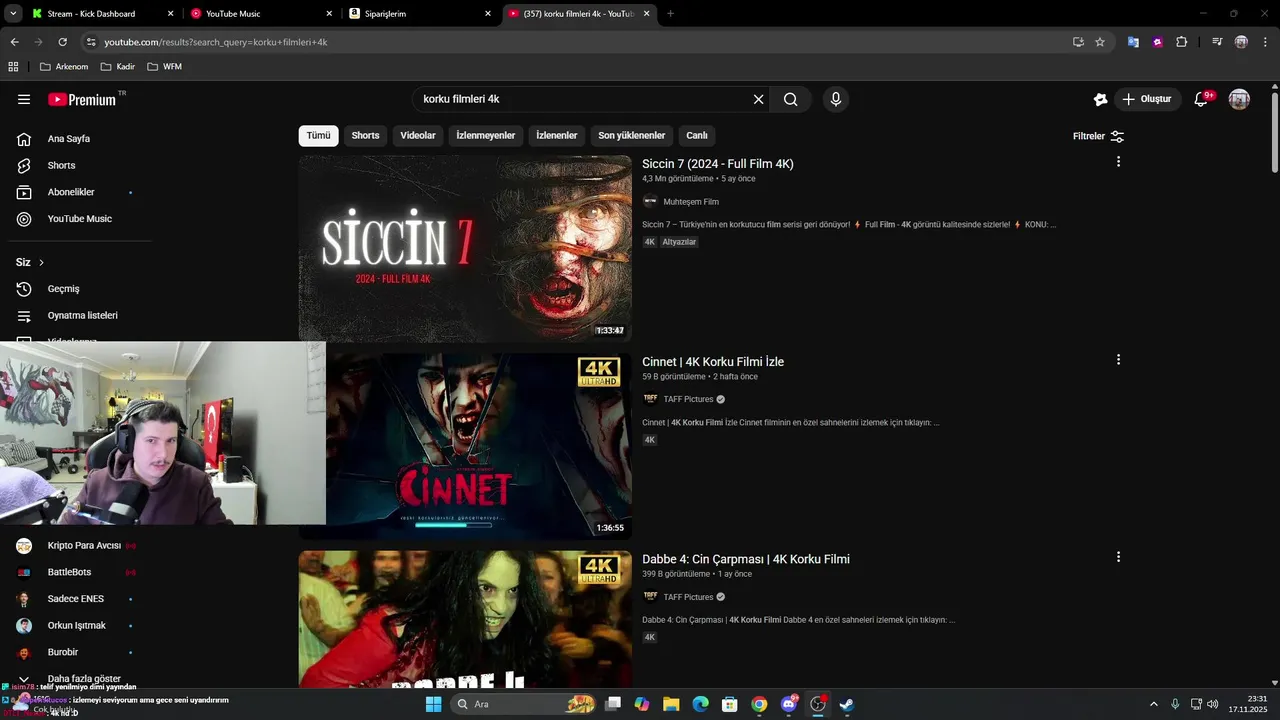Close the Siparişlerim browser tab

(x=488, y=14)
